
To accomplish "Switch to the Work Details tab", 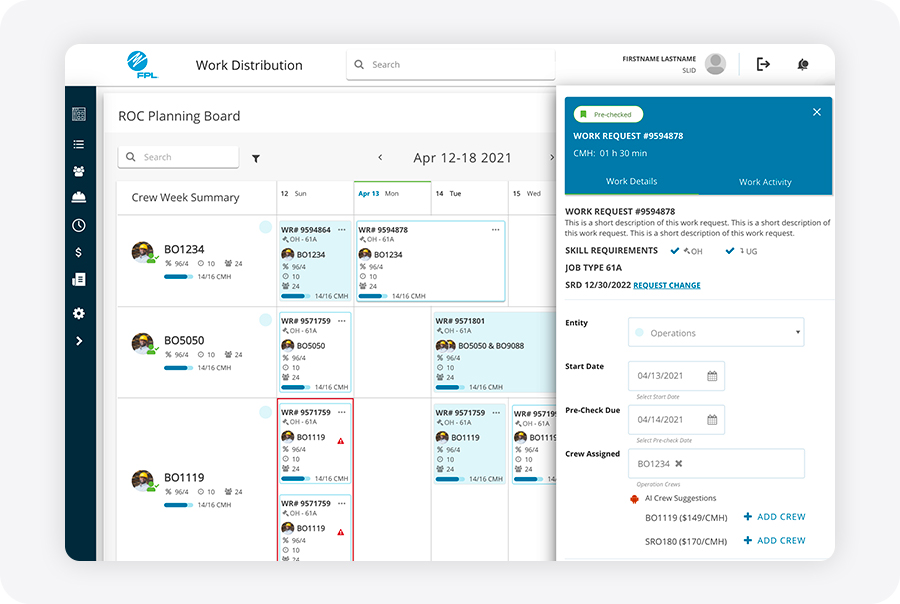I will (631, 181).
